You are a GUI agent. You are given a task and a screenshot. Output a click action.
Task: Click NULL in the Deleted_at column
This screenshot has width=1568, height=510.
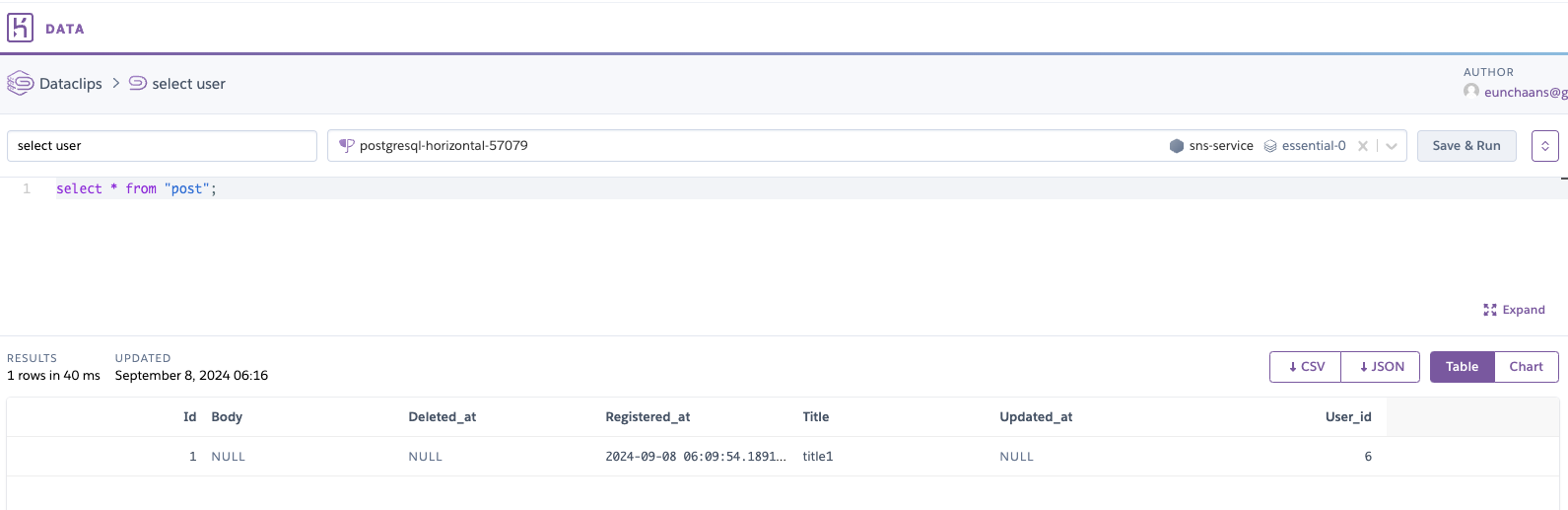(x=426, y=457)
